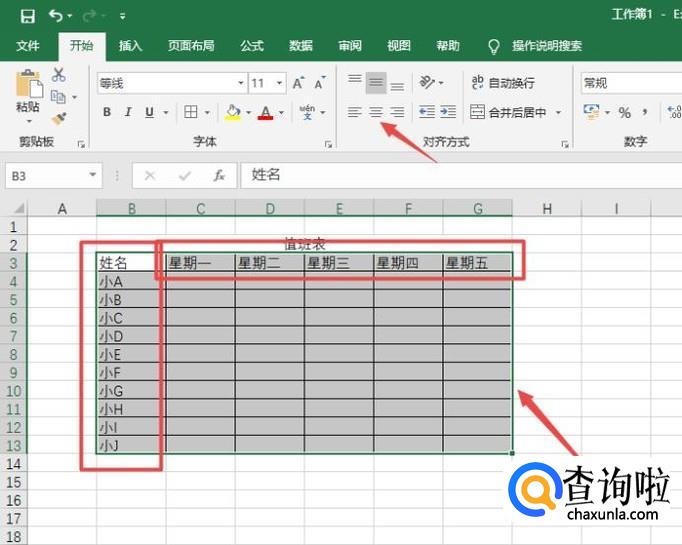Apply red Font Color button
This screenshot has height=545, width=682.
266,113
